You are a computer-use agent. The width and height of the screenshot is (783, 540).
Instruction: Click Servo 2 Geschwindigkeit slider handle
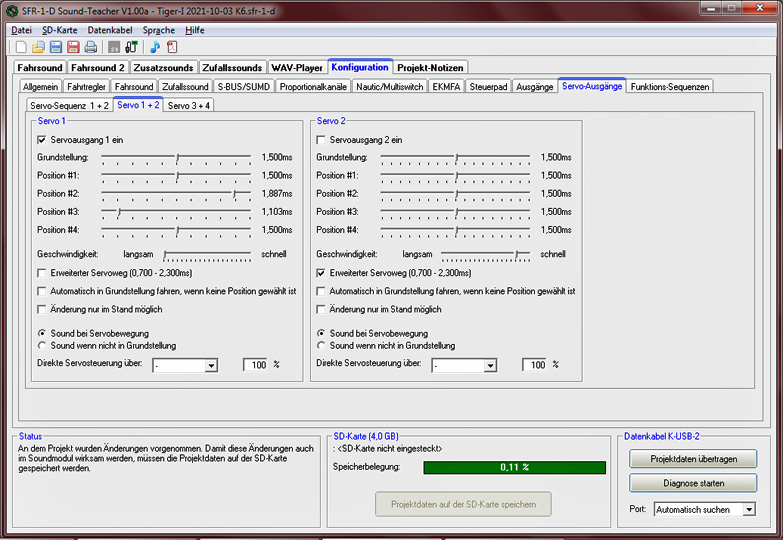(x=517, y=255)
